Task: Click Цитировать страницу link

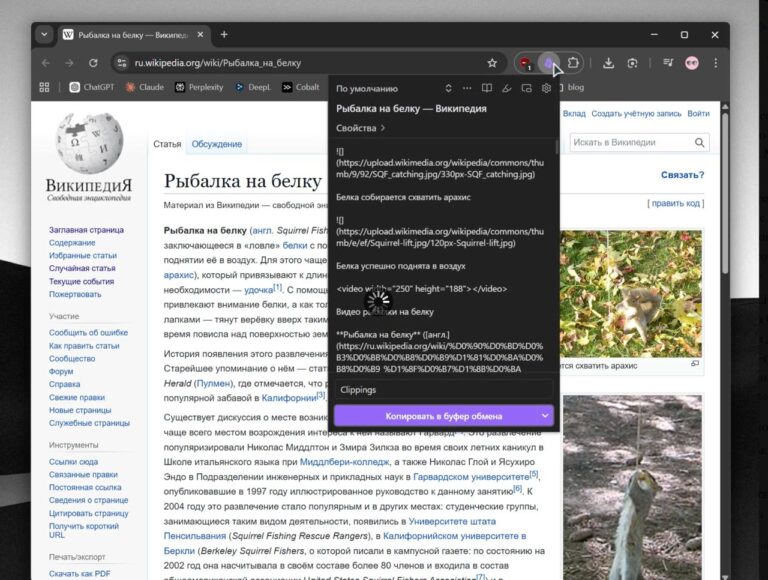Action: pyautogui.click(x=89, y=513)
